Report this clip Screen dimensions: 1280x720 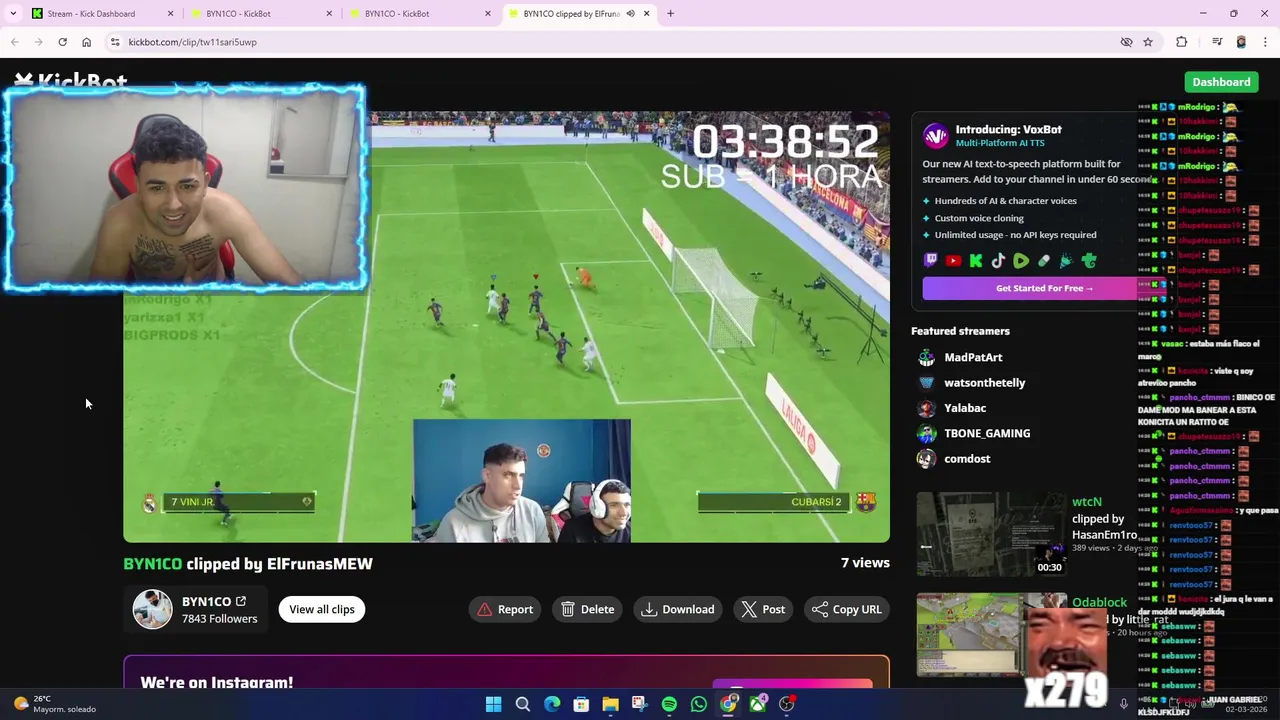[x=505, y=609]
